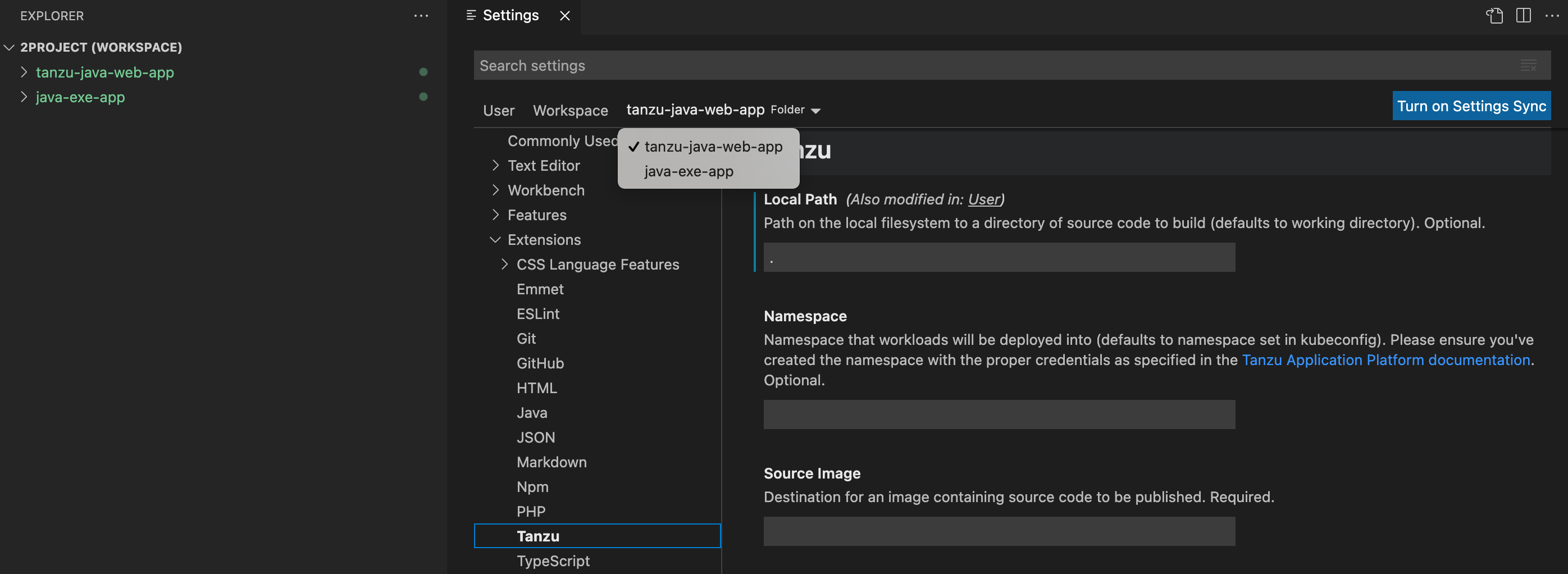Select Git extension settings

(527, 339)
